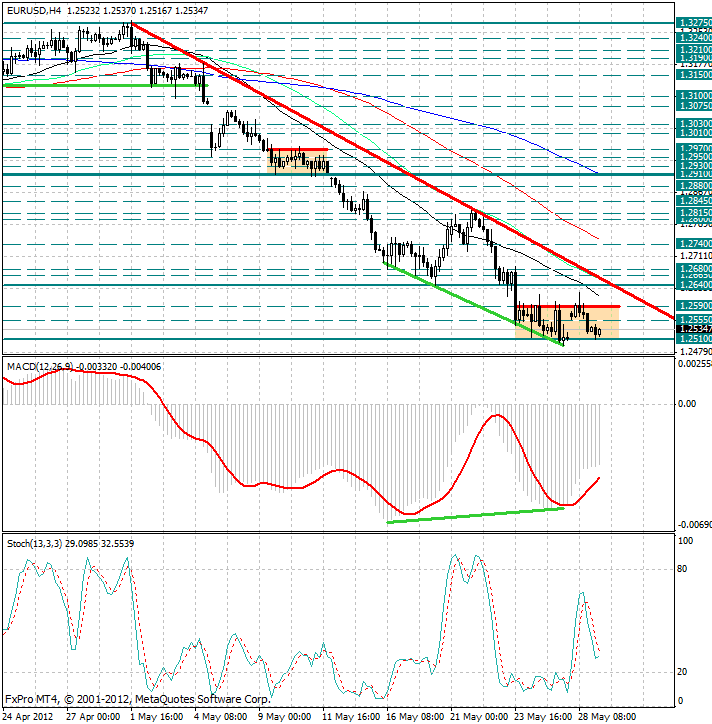Select the stochastic 80 level label

coord(682,569)
